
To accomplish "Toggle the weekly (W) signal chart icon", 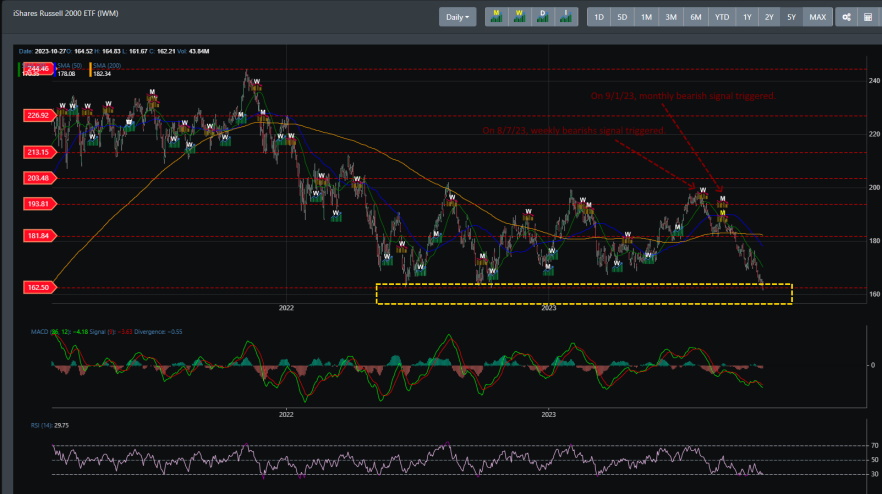I will point(520,17).
